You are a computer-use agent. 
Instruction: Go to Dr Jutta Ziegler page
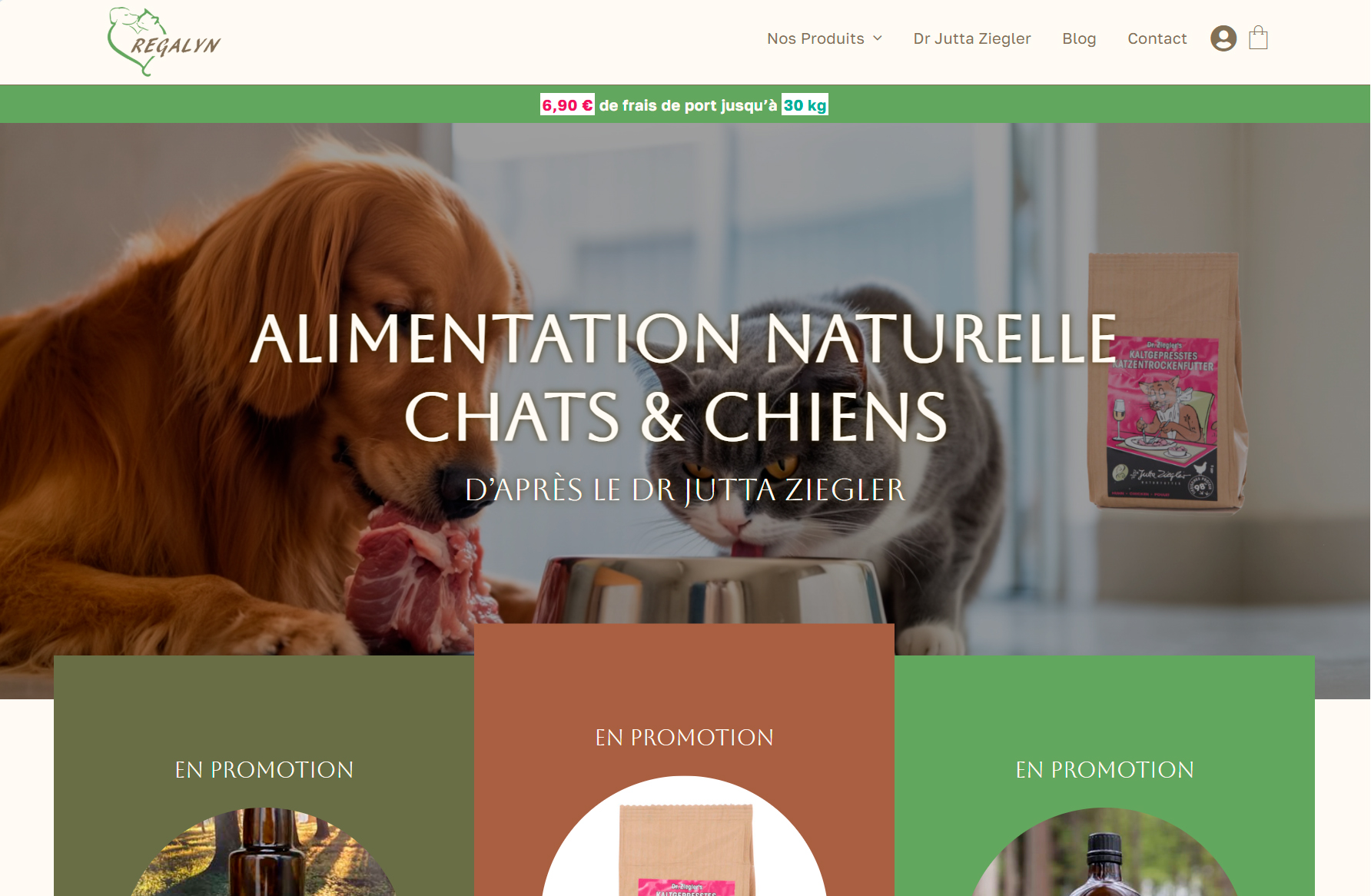[971, 38]
